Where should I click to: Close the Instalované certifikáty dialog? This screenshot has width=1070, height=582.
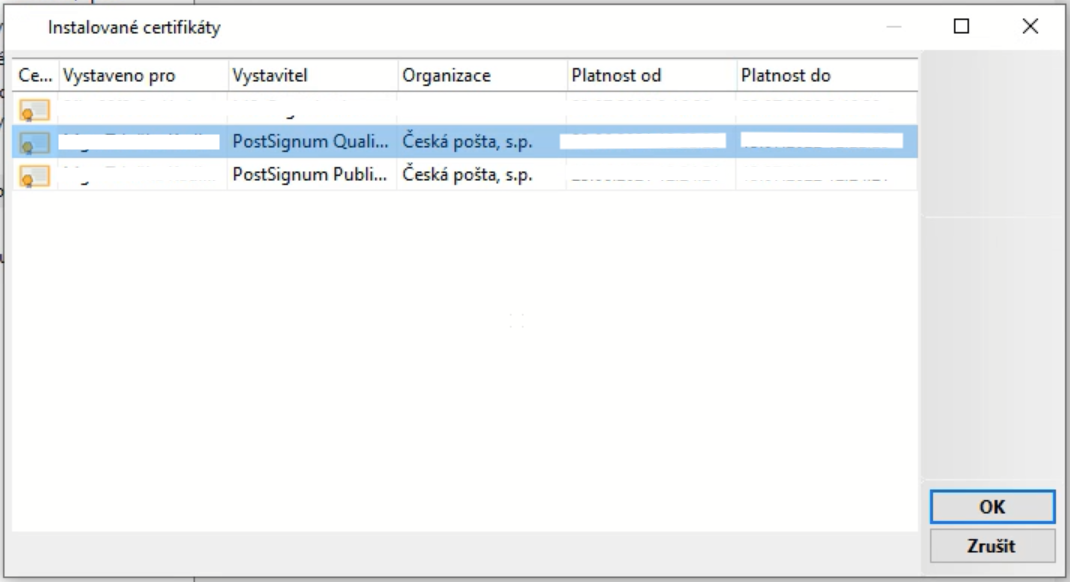[1030, 27]
